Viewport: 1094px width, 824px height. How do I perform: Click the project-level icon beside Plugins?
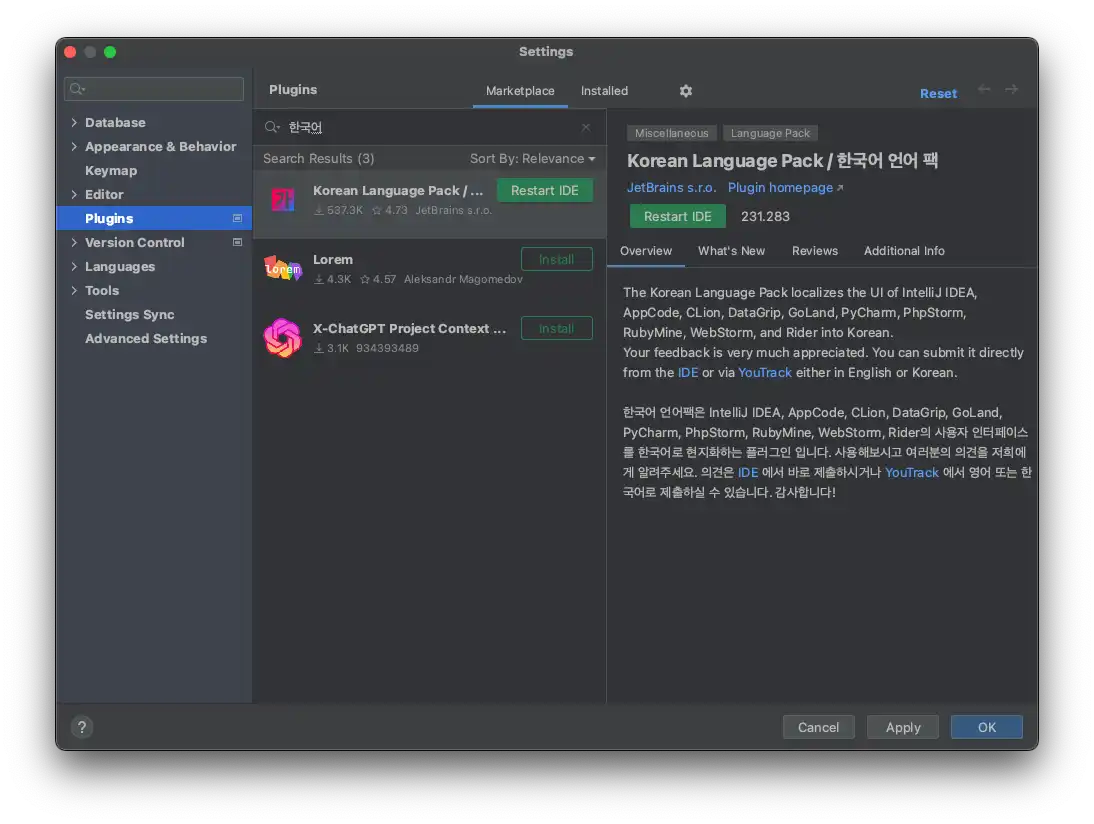237,218
